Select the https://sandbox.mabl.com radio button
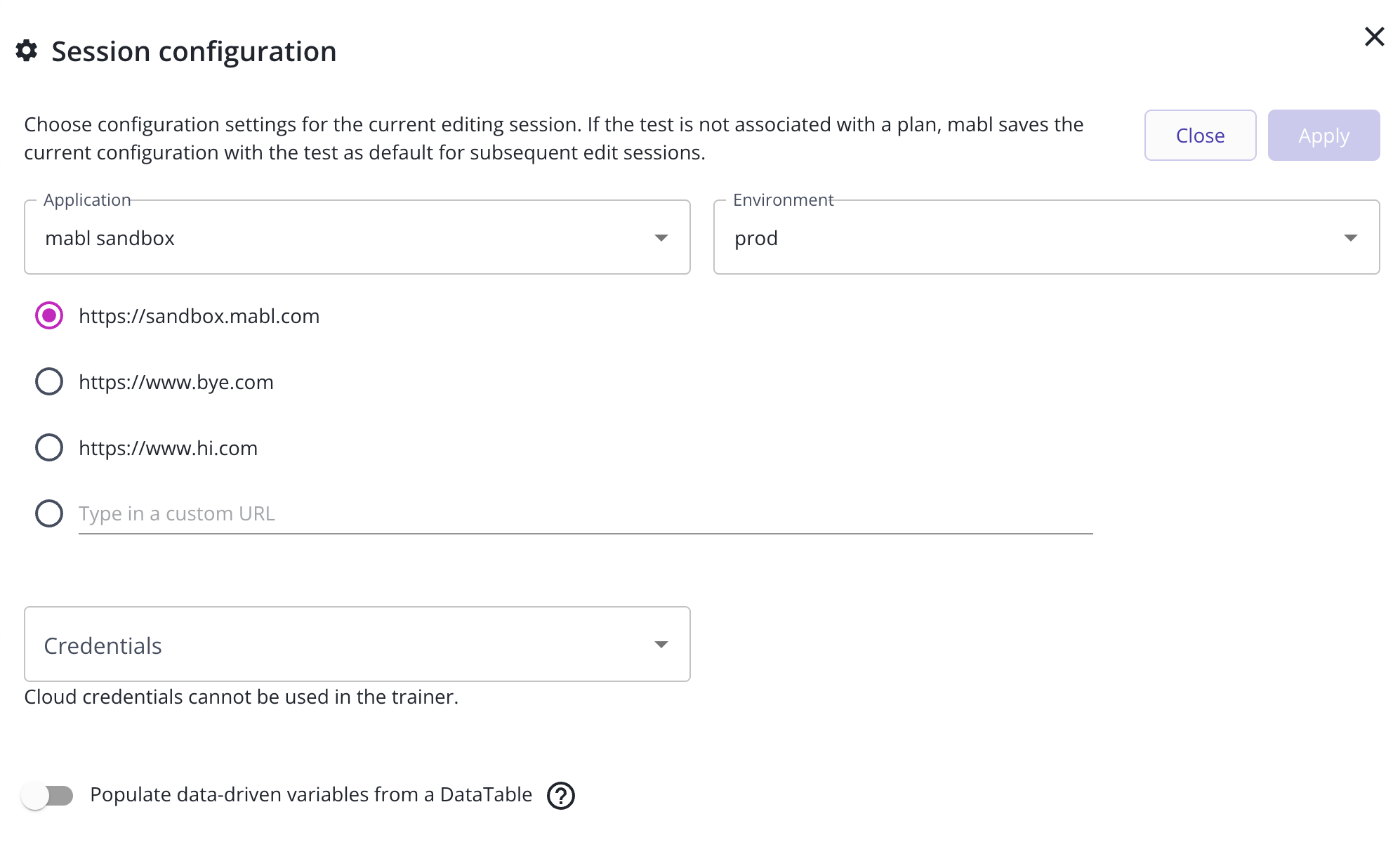The height and width of the screenshot is (847, 1400). click(49, 316)
